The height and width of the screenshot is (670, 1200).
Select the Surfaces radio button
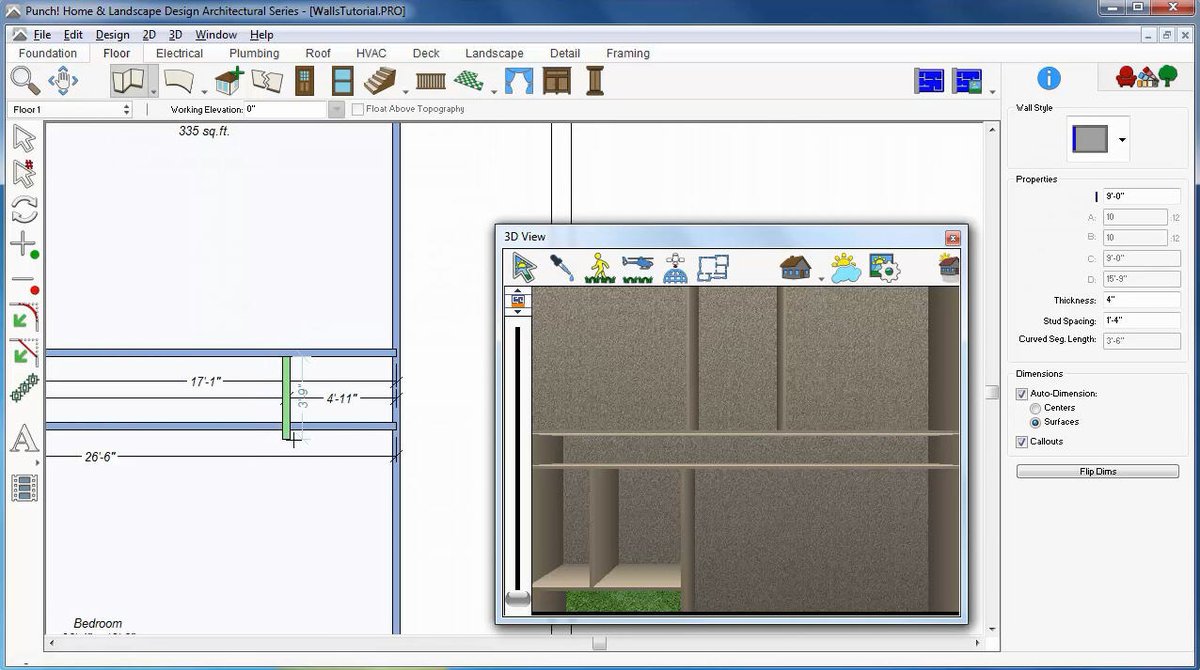point(1034,422)
